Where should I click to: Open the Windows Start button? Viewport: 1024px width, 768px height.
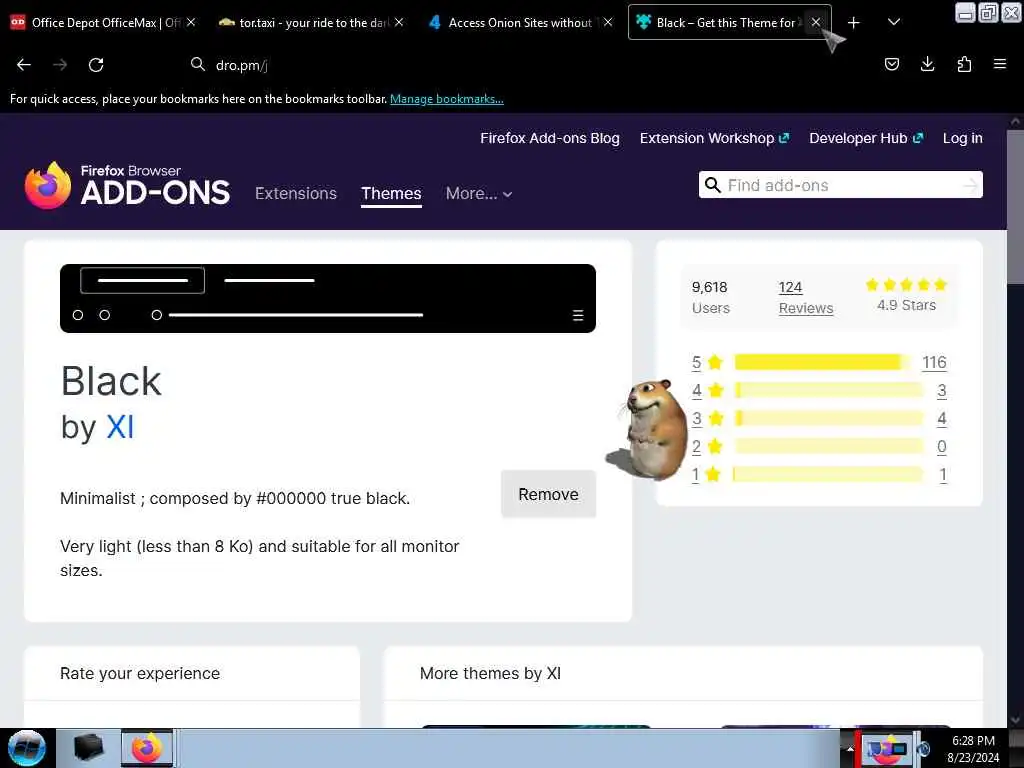coord(26,748)
